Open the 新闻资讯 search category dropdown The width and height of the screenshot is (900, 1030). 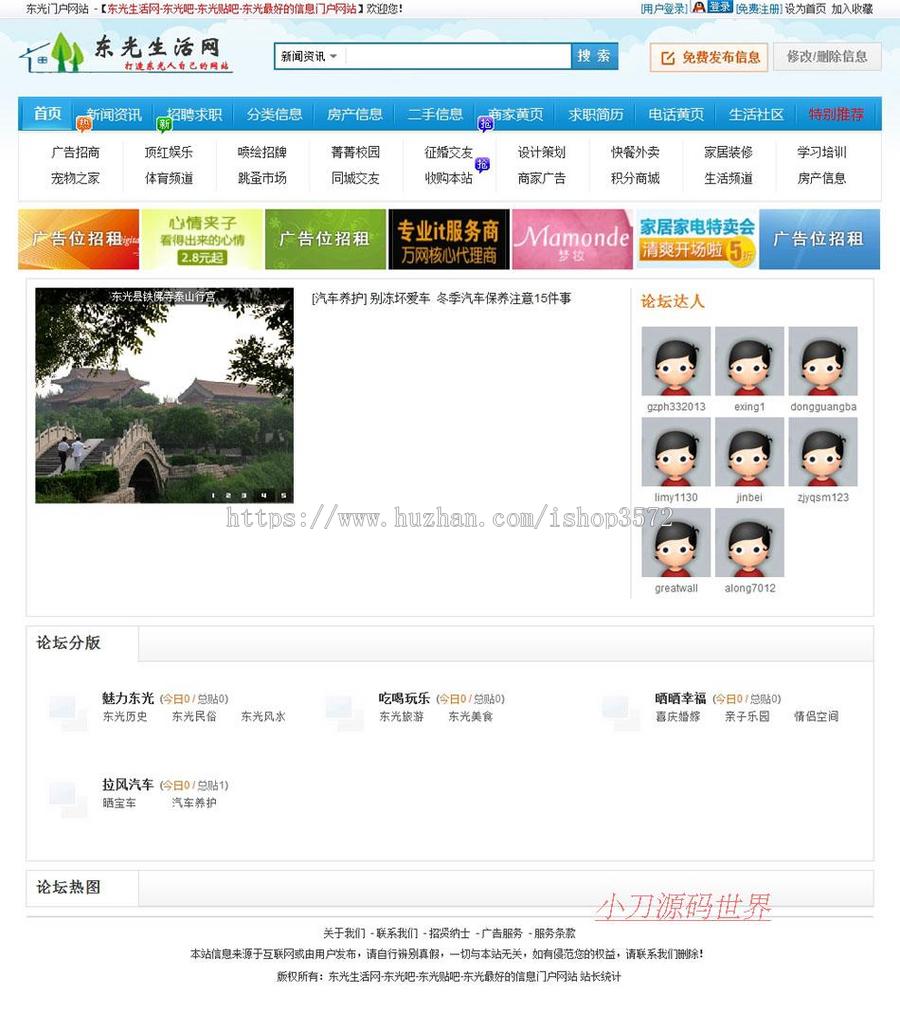(x=307, y=56)
